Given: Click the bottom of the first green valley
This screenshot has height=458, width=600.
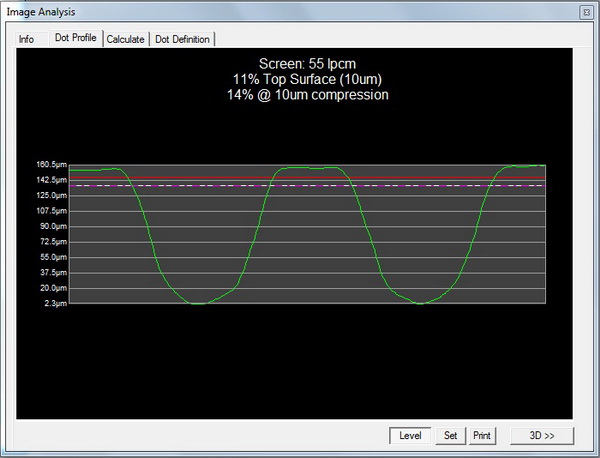Looking at the screenshot, I should 198,303.
